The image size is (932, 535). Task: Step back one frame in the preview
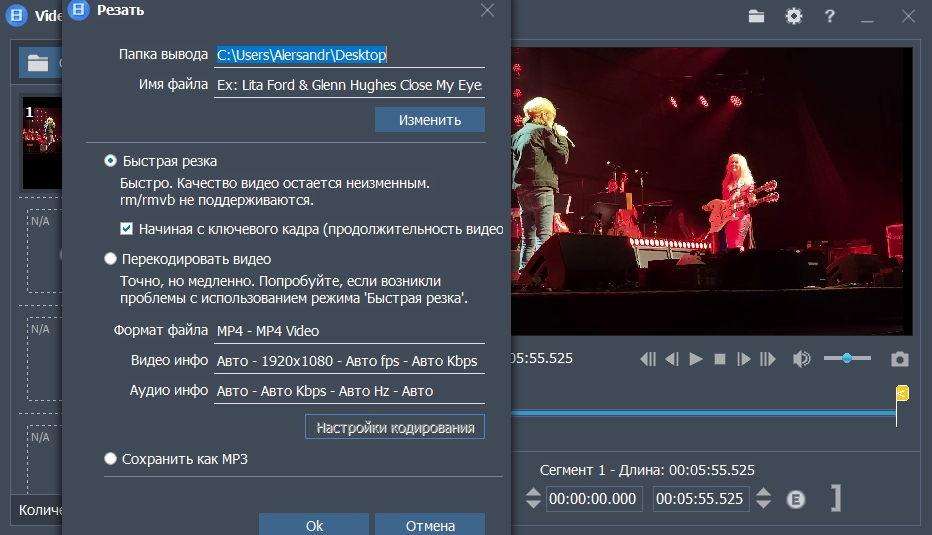tap(672, 359)
